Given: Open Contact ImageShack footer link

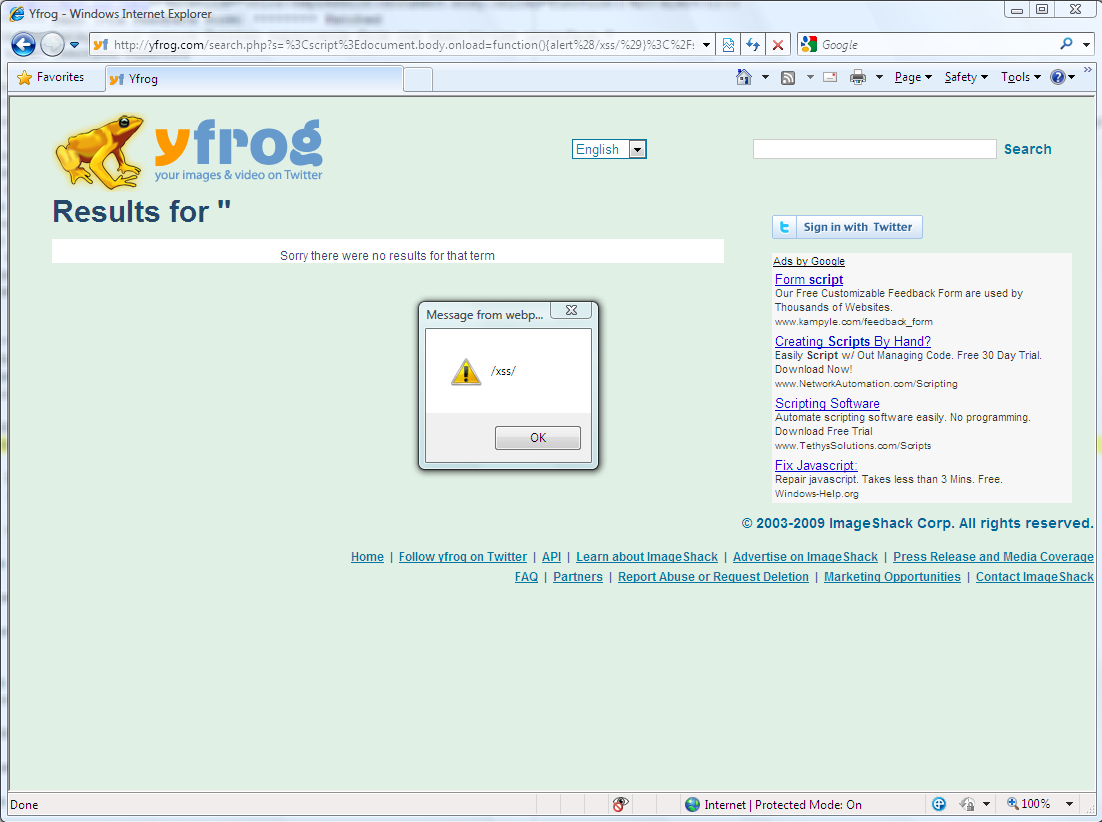Looking at the screenshot, I should [x=1035, y=577].
